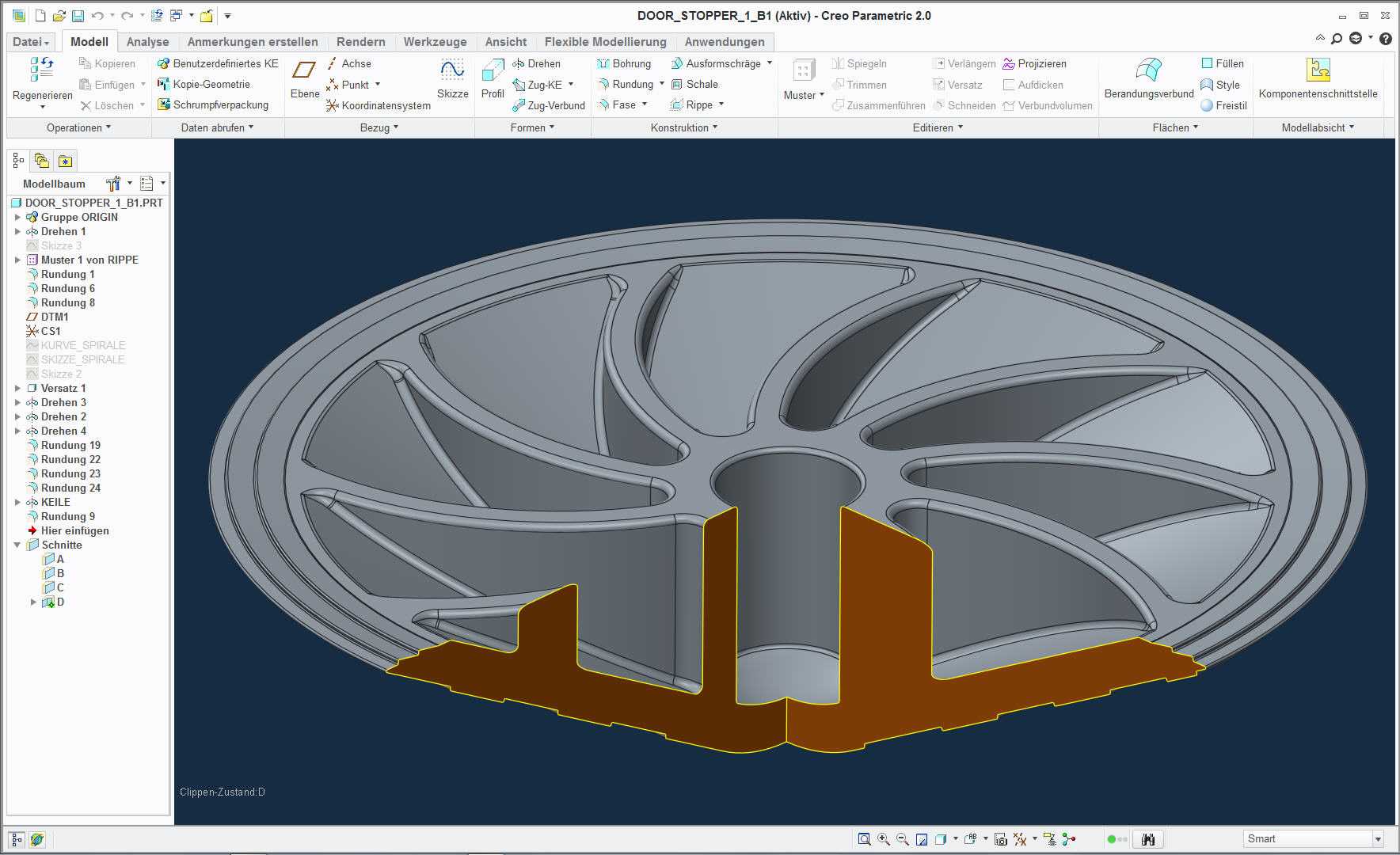Toggle the browser panel icon in the status bar
Image resolution: width=1400 pixels, height=855 pixels.
(37, 840)
